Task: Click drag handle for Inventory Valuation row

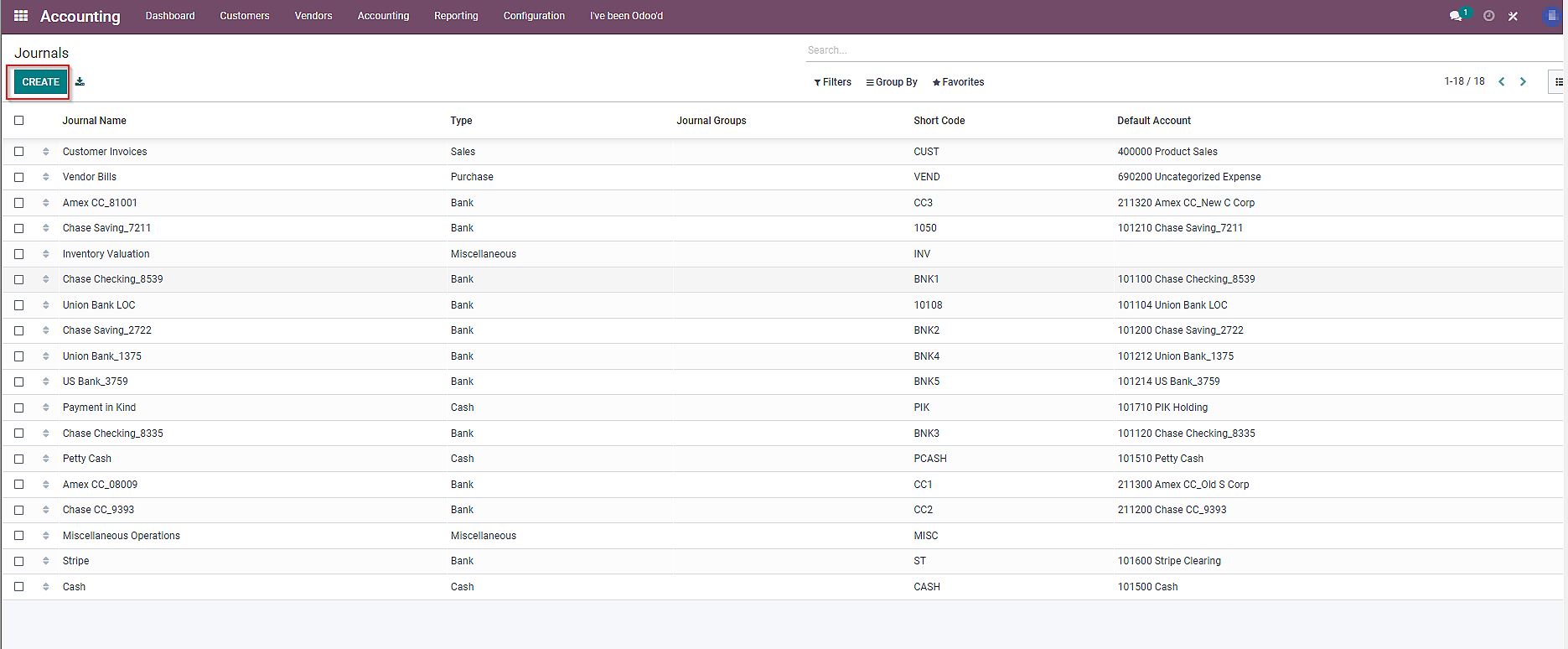Action: tap(46, 254)
